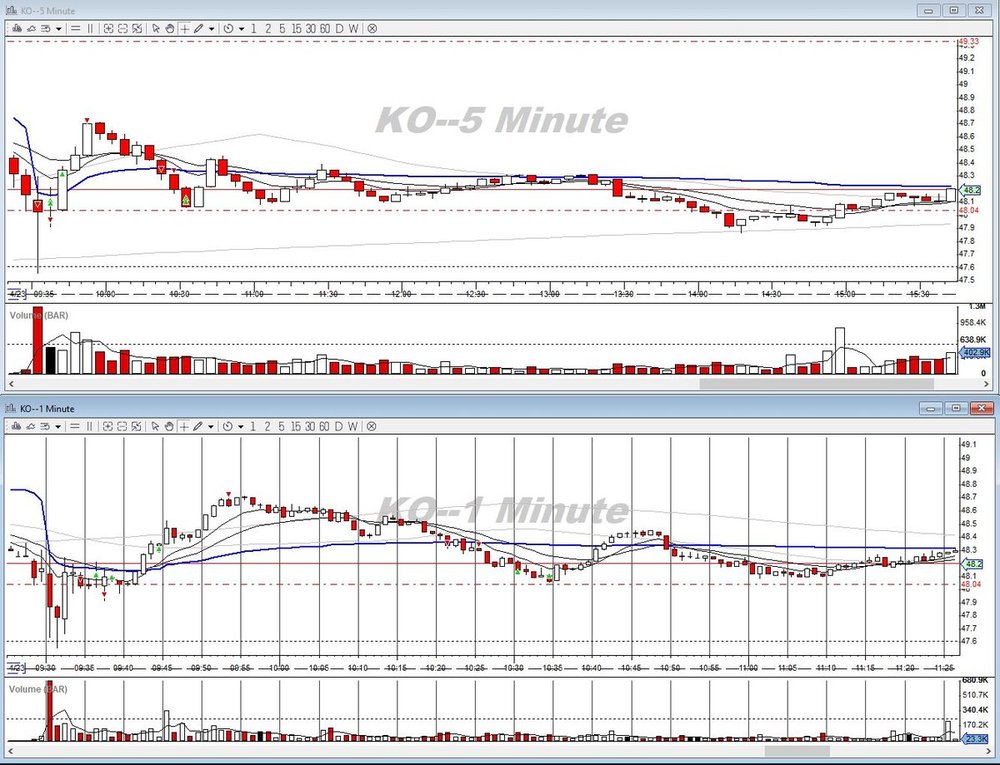Click chart settings icon in 1 Minute toolbar

click(x=45, y=426)
